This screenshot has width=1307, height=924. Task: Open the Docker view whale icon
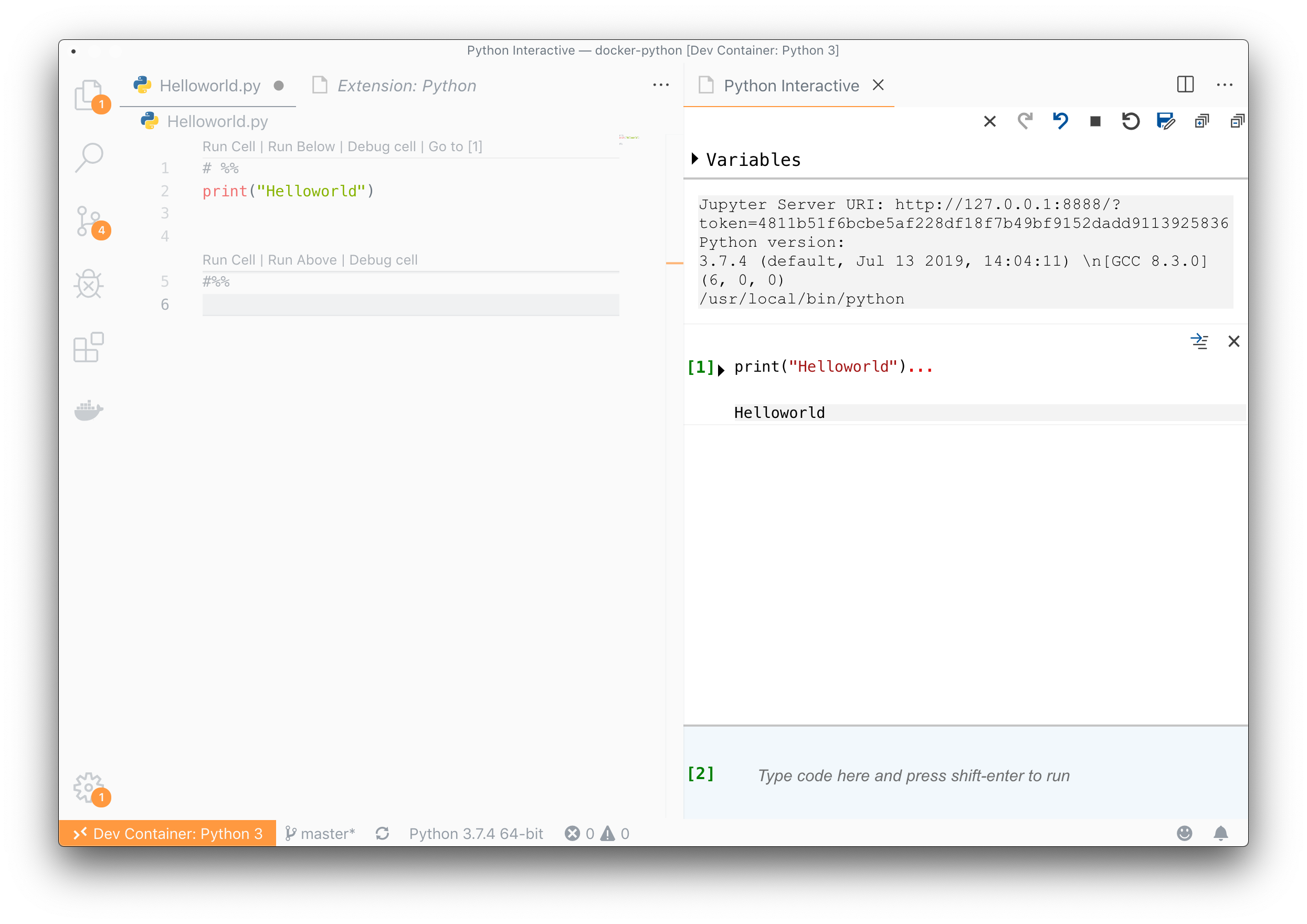point(89,410)
